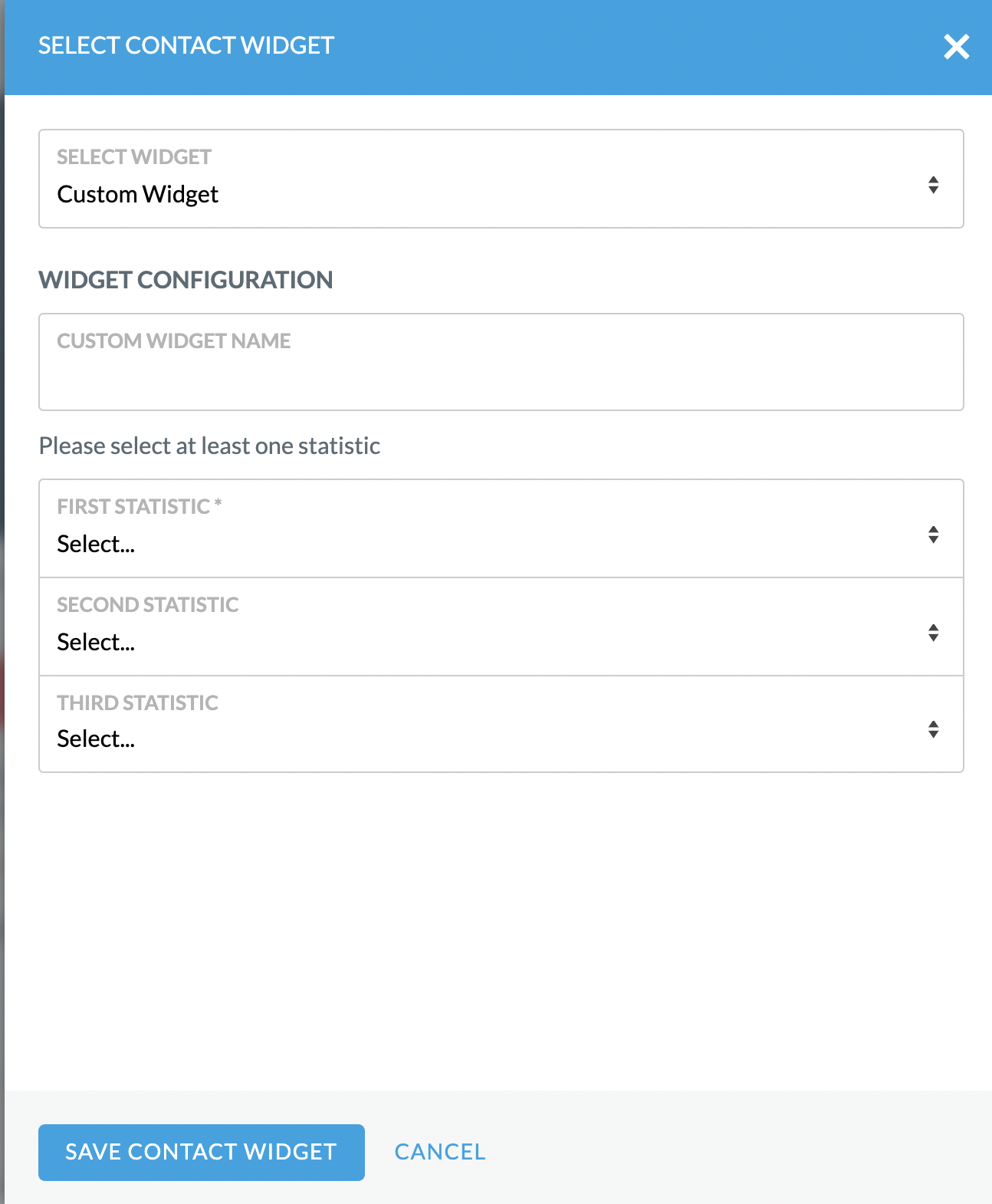The height and width of the screenshot is (1204, 992).
Task: Click the 'Please select at least one statistic' hint
Action: tap(210, 446)
